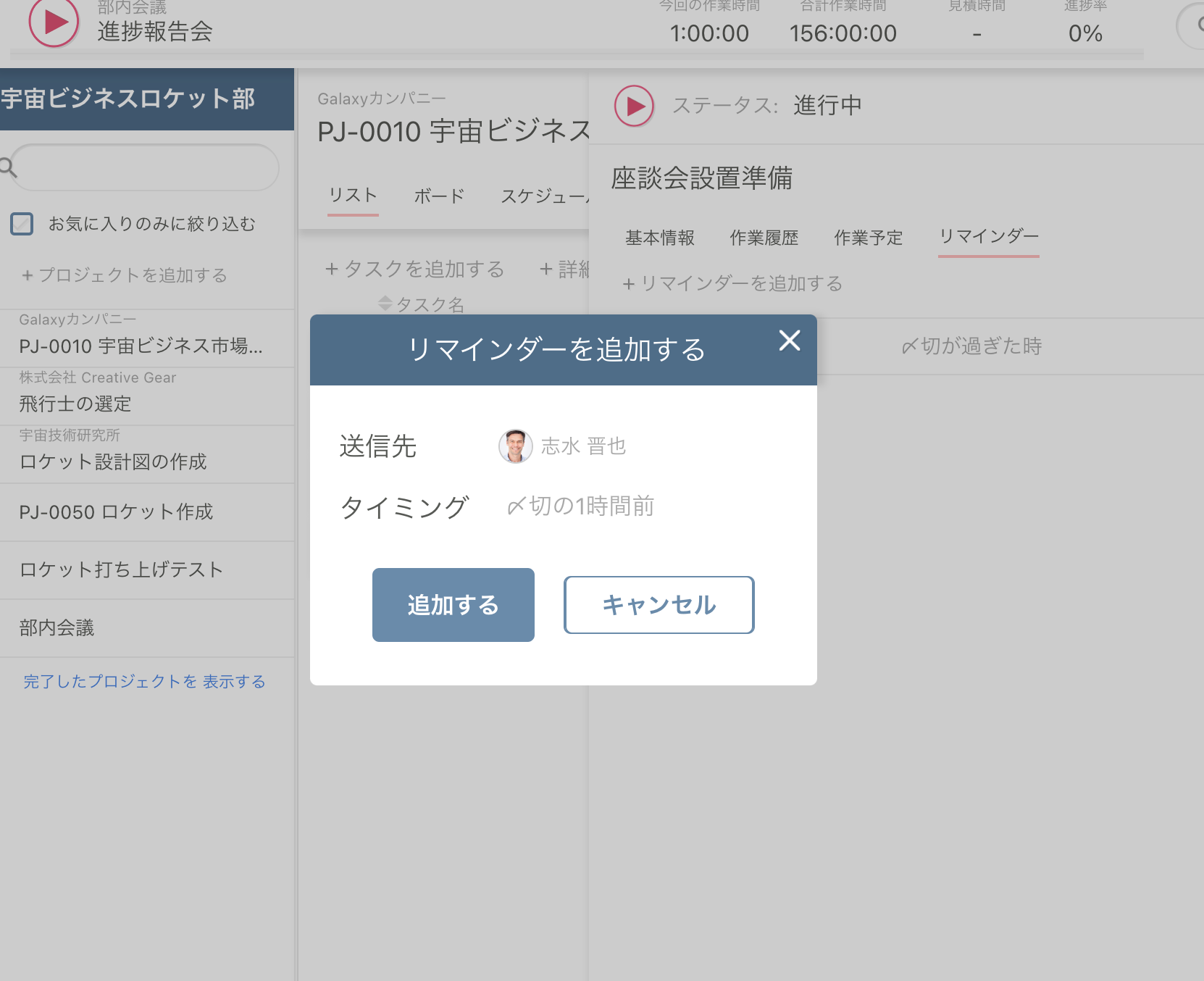This screenshot has width=1204, height=981.
Task: Click the plus icon to add a project
Action: coord(27,275)
